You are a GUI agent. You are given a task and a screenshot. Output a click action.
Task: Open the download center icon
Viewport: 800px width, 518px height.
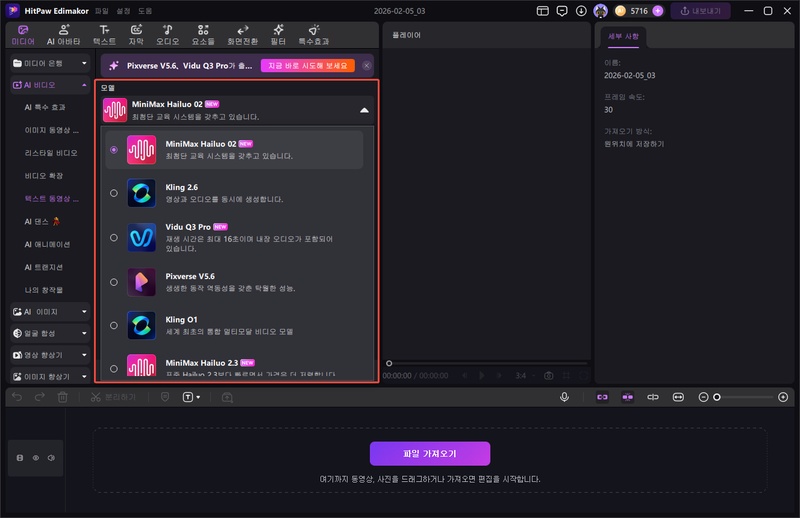581,11
